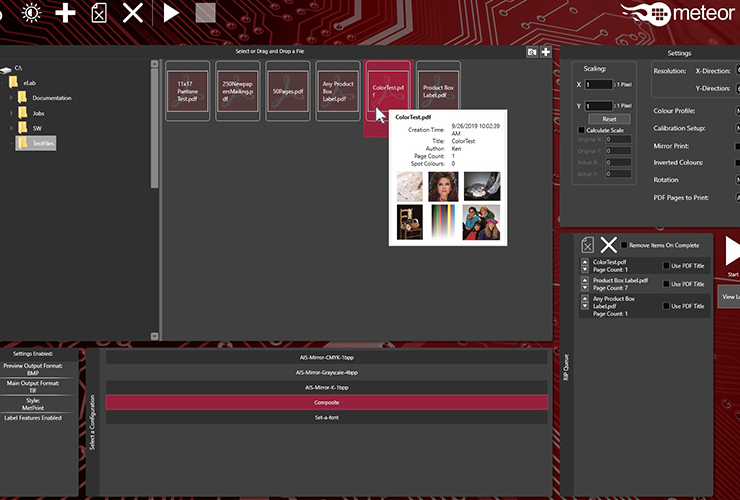Expand the Jobs folder arrow
Viewport: 740px width, 500px height.
(x=11, y=113)
